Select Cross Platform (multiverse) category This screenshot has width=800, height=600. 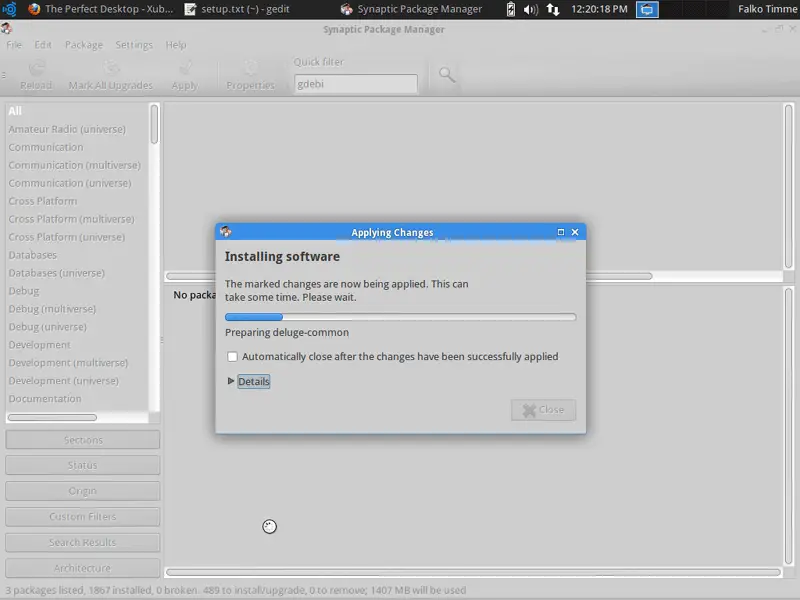point(77,219)
